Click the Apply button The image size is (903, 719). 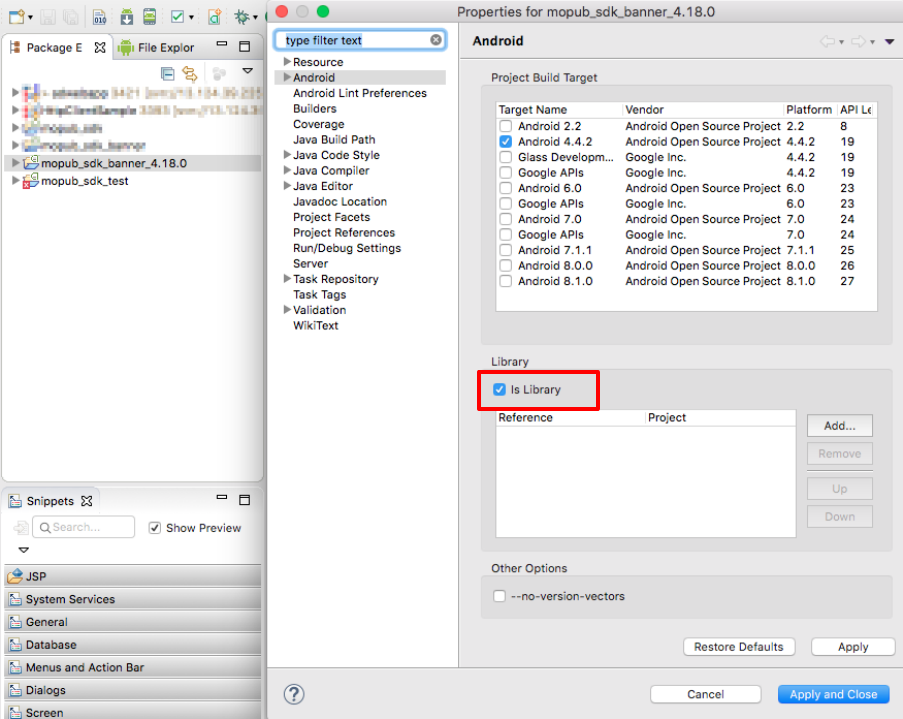pyautogui.click(x=853, y=647)
